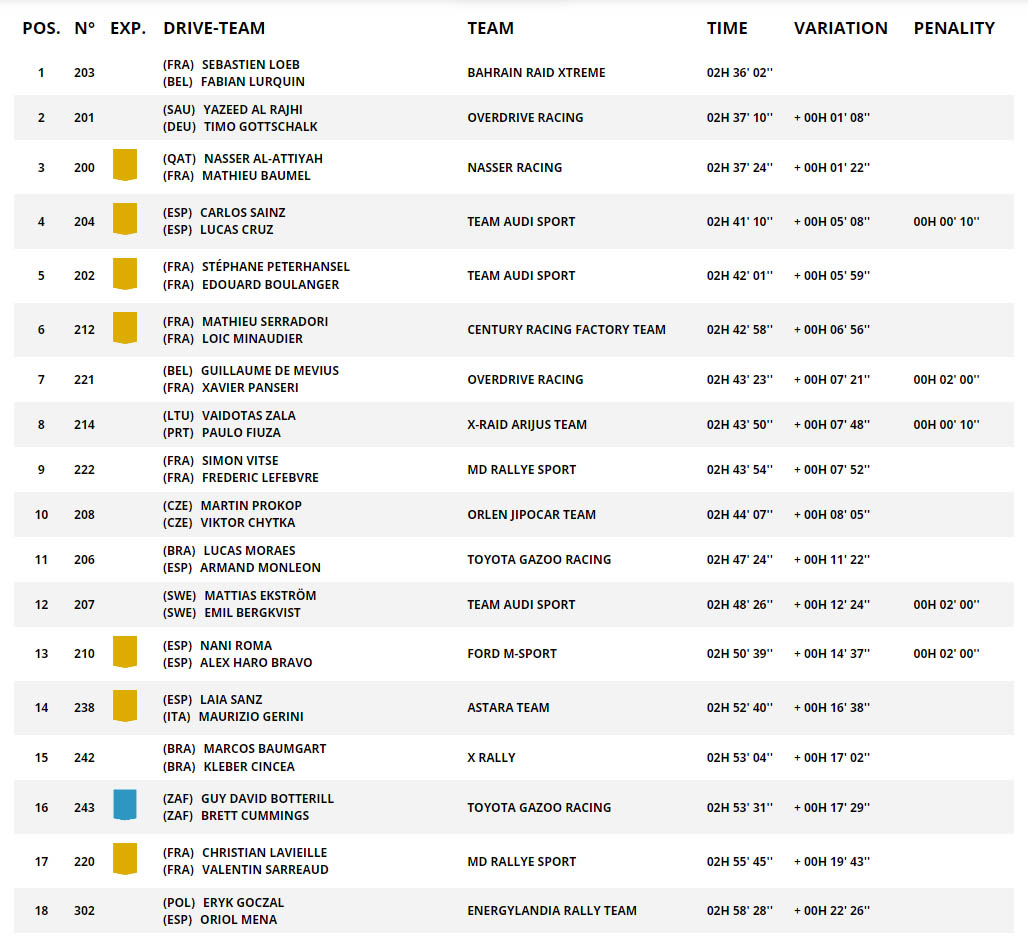Click the yellow badge in Nasser Al-Attiyah's row

(x=124, y=165)
